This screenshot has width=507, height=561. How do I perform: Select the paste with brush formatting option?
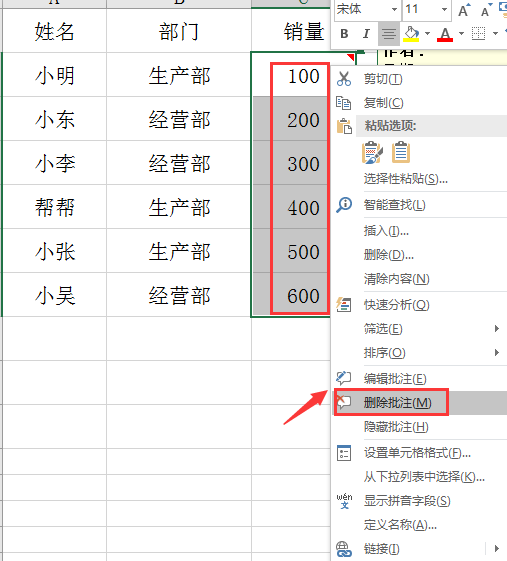point(372,153)
